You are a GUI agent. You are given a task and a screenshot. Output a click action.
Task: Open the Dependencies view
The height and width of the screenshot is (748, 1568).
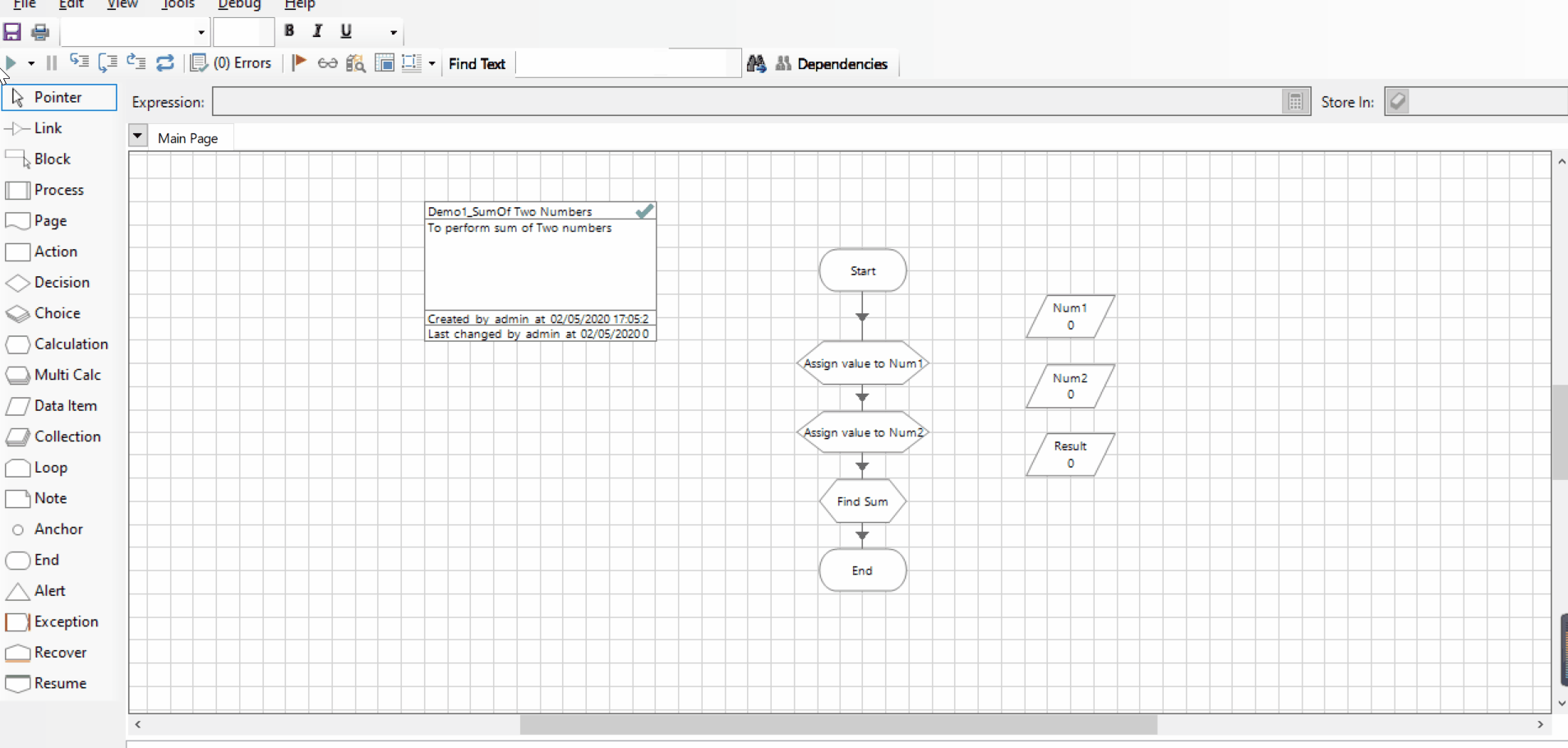pos(832,63)
